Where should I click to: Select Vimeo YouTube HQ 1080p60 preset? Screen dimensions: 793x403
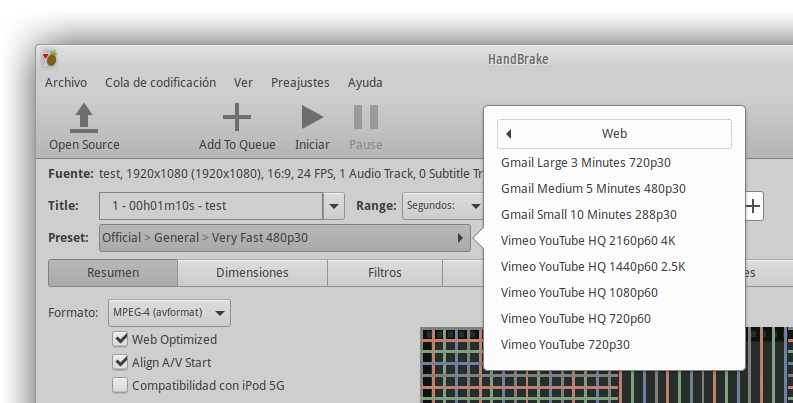click(579, 293)
